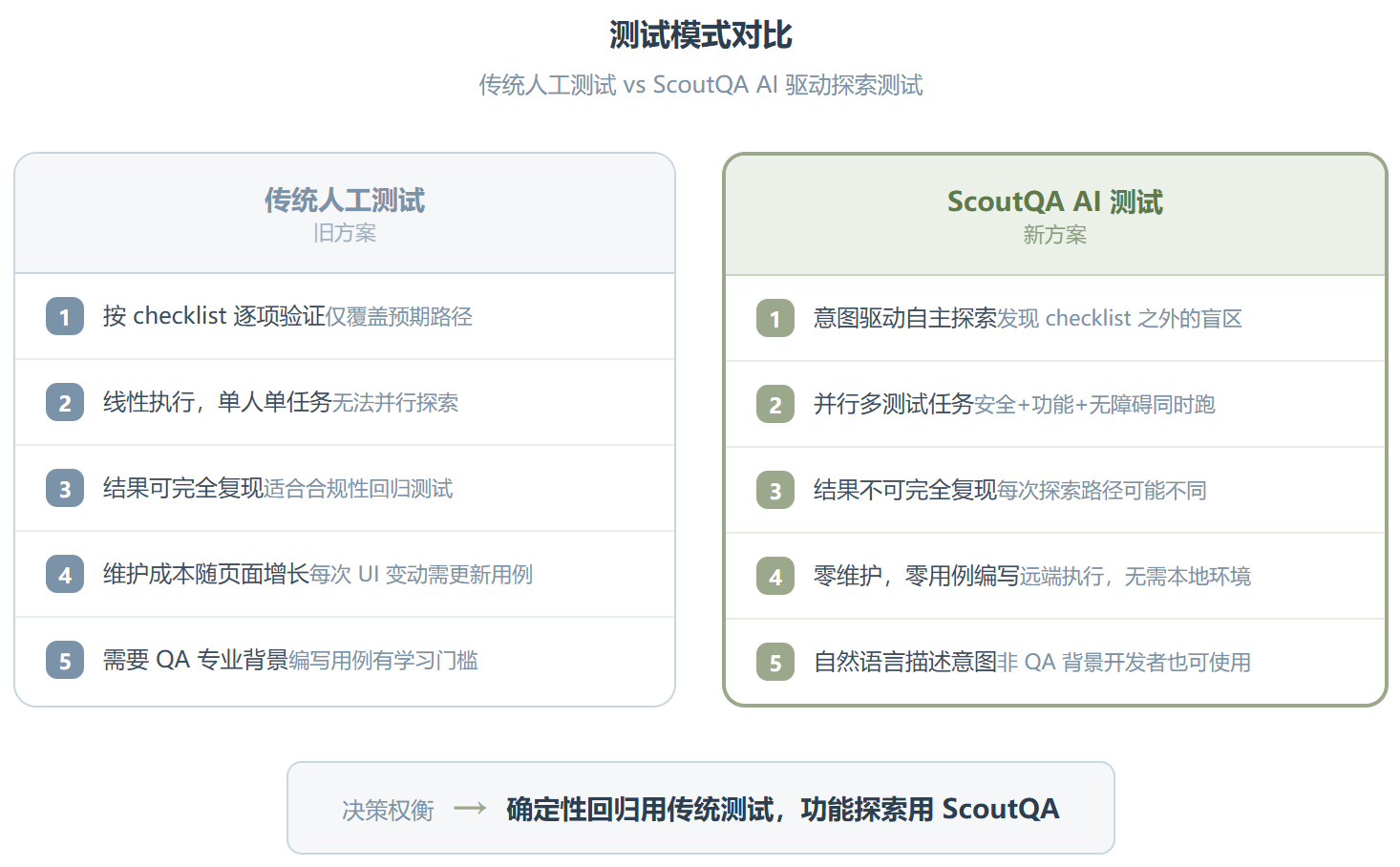
Task: Select text 每次探索路径可能不同
Action: 1102,491
